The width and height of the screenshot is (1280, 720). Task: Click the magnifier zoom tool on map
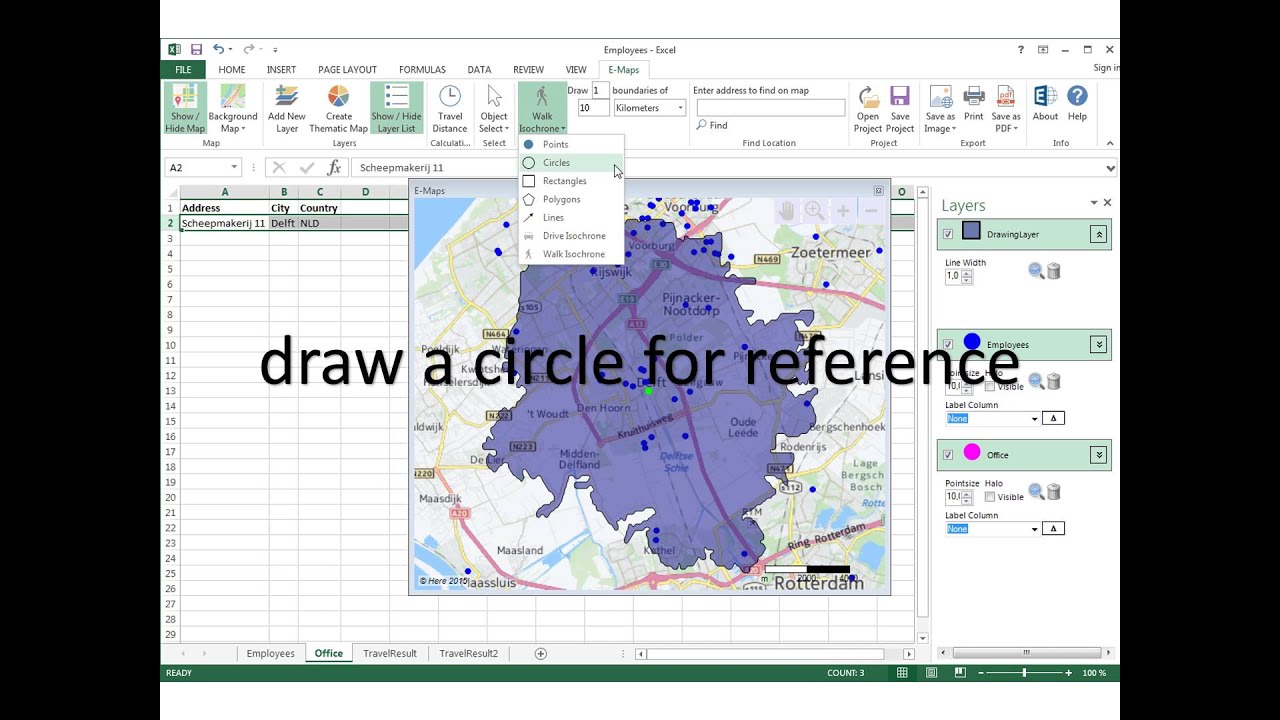(814, 211)
